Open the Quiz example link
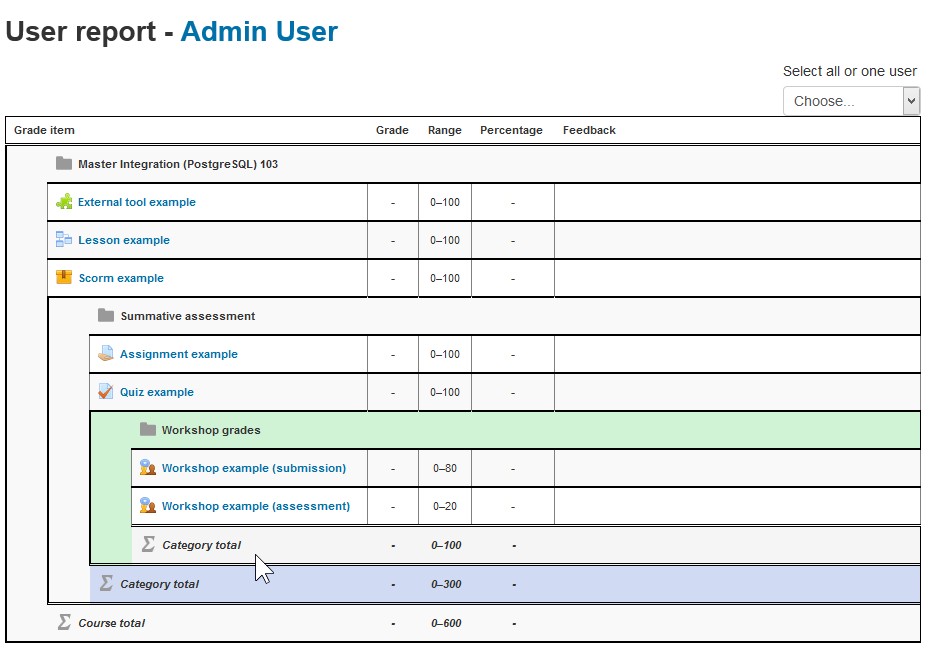Screen dimensions: 931x661 (x=157, y=392)
